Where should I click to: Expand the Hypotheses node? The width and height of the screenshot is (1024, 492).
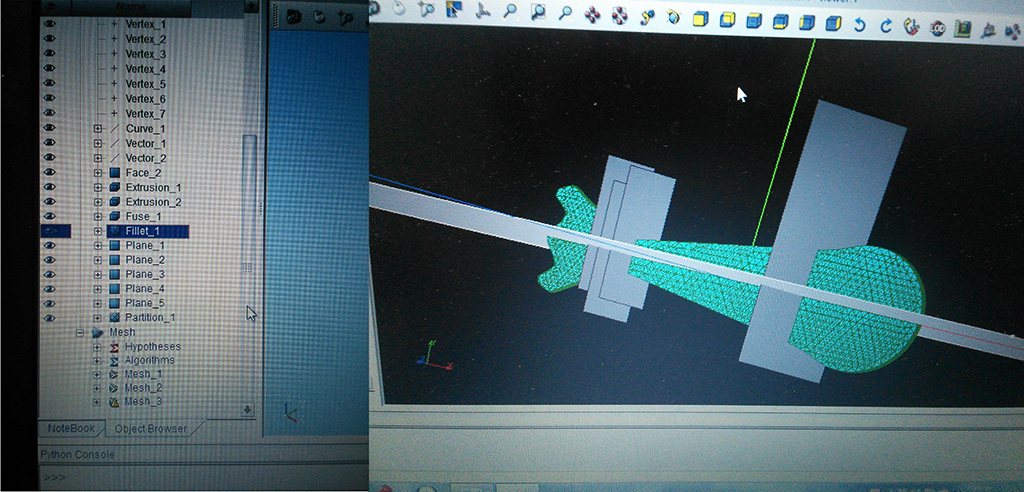[97, 346]
